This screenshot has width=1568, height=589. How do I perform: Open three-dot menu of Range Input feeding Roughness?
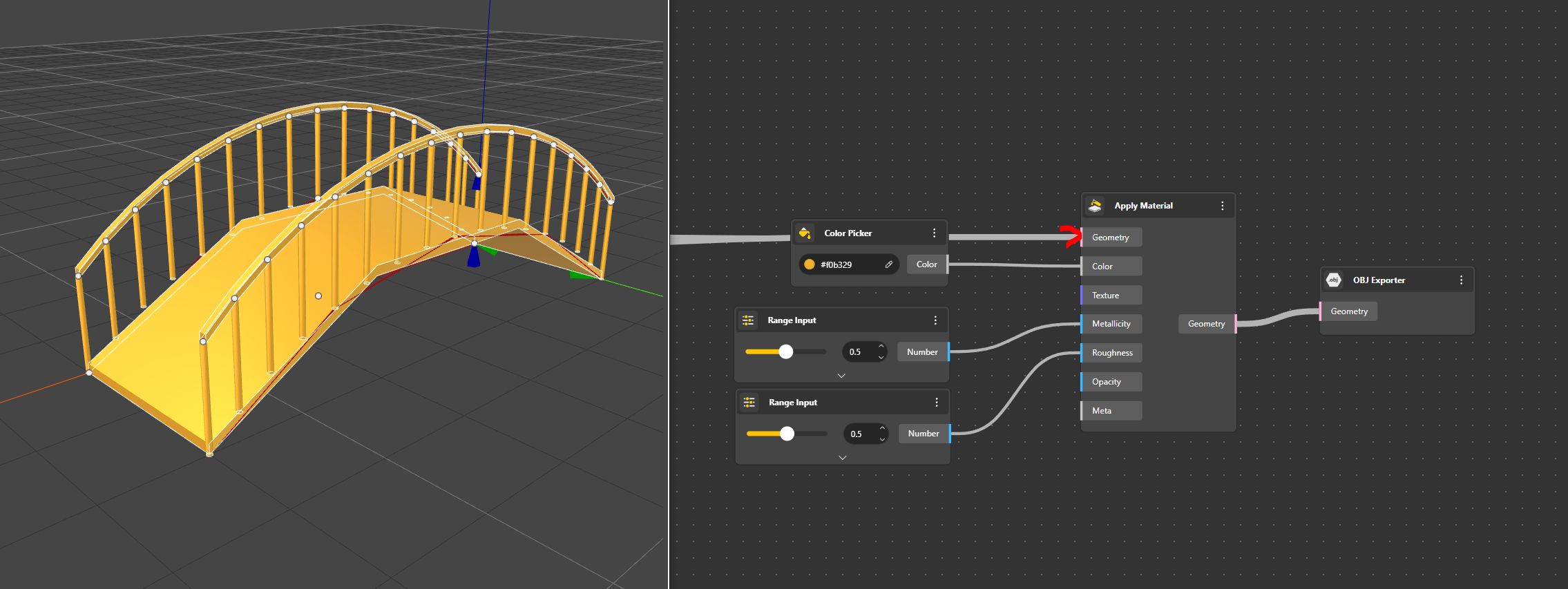click(x=937, y=403)
